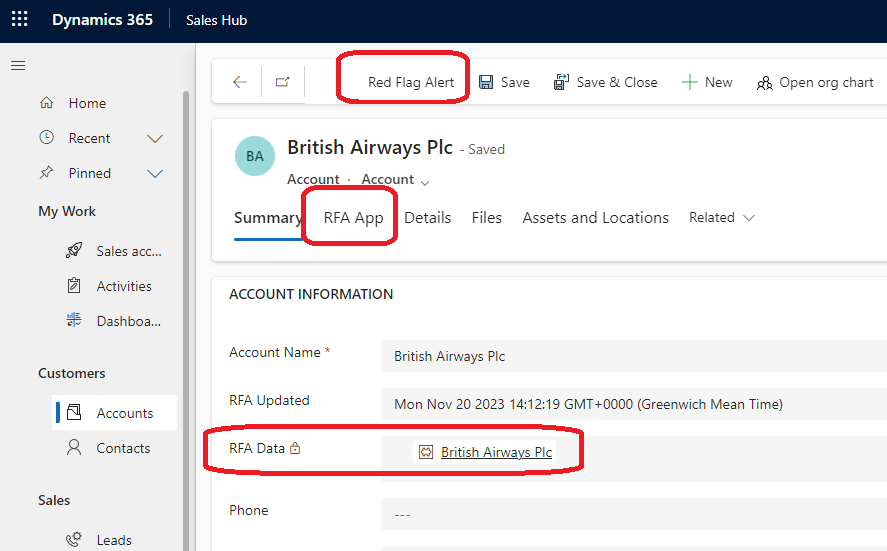The image size is (887, 551).
Task: Click the Dashboards icon in sidebar
Action: tap(74, 320)
